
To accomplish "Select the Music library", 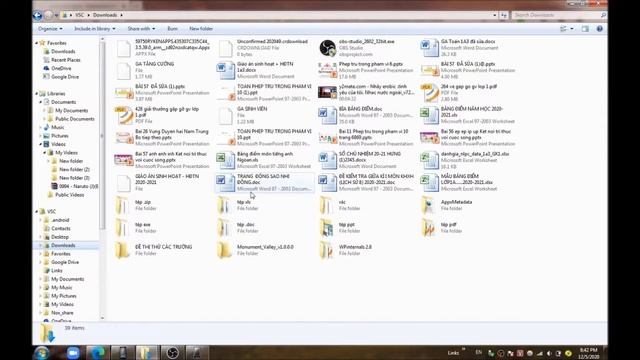I will tap(58, 127).
